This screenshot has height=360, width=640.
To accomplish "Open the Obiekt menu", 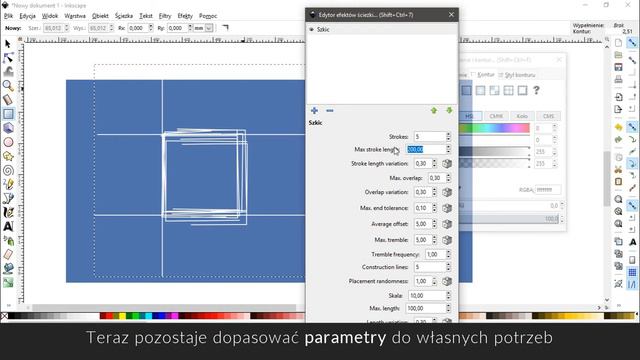I will point(100,16).
